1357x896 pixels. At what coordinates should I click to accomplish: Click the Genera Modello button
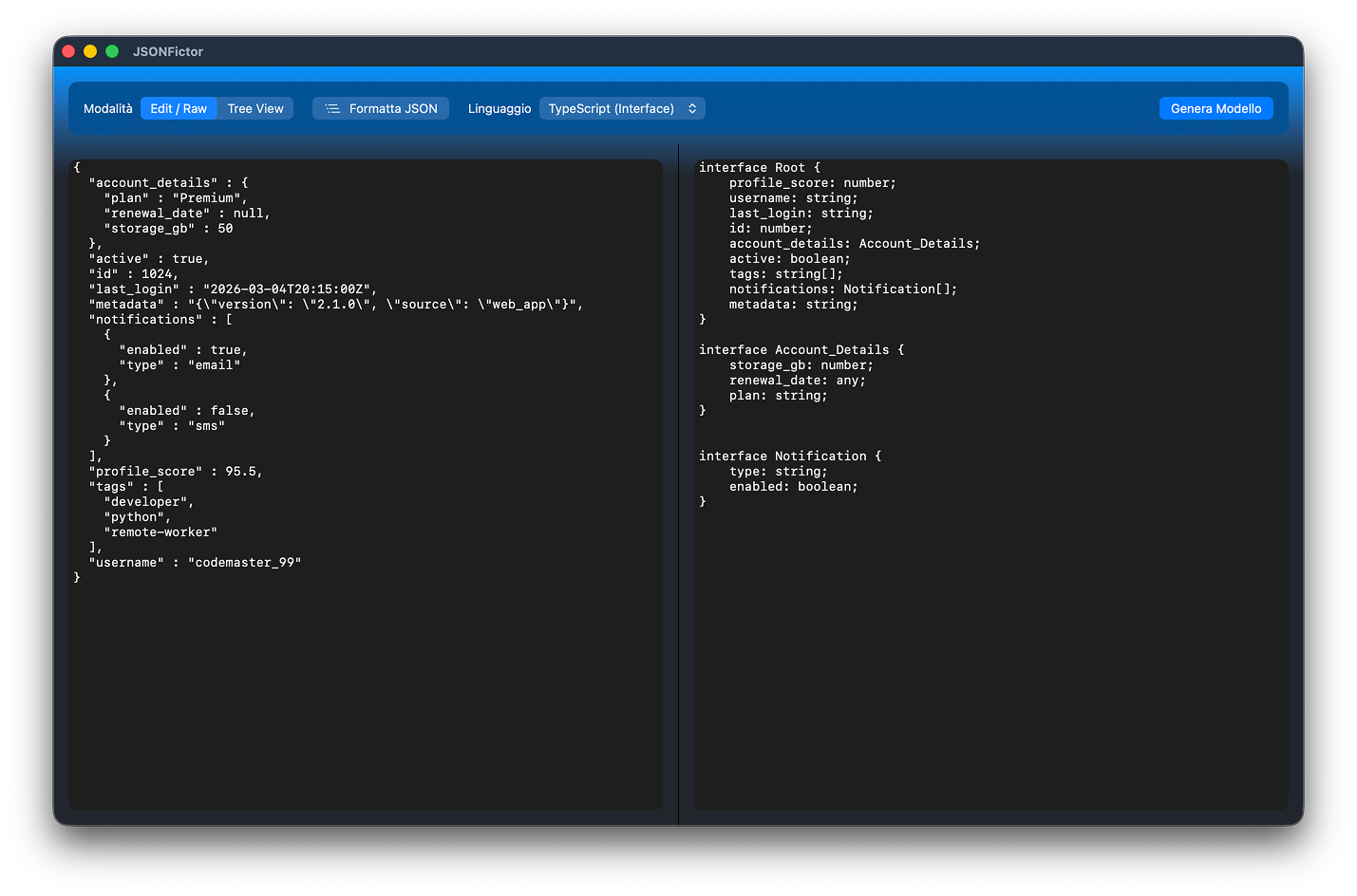(x=1216, y=109)
